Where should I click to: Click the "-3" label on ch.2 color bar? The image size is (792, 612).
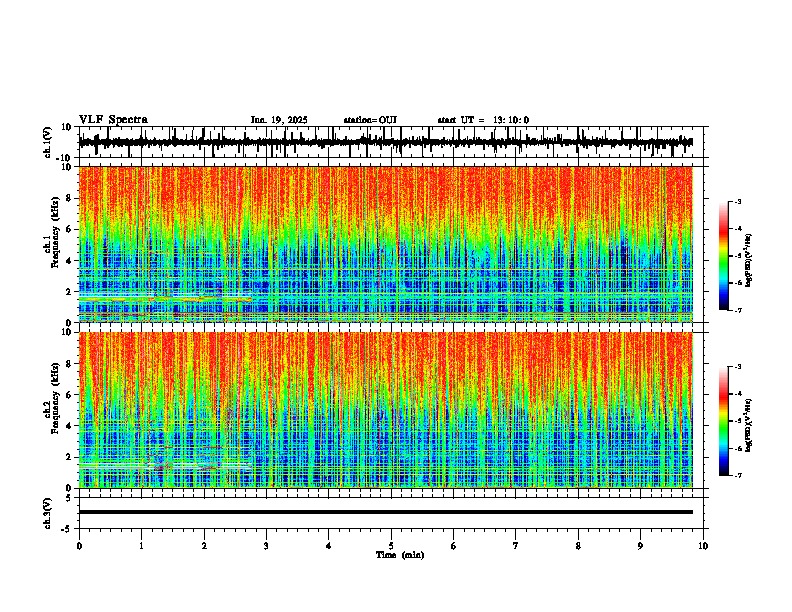(x=737, y=367)
